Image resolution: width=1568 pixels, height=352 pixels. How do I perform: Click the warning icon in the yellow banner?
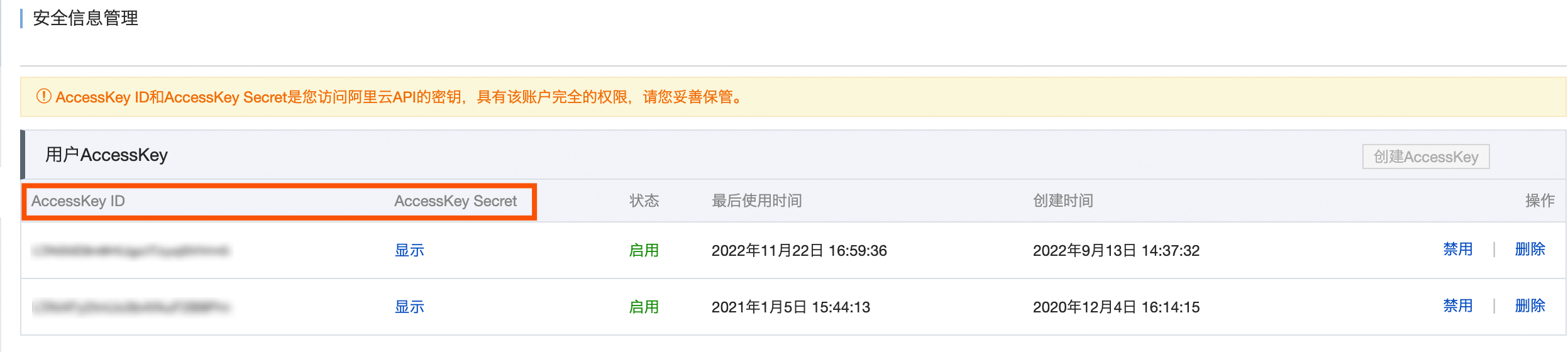pos(43,96)
